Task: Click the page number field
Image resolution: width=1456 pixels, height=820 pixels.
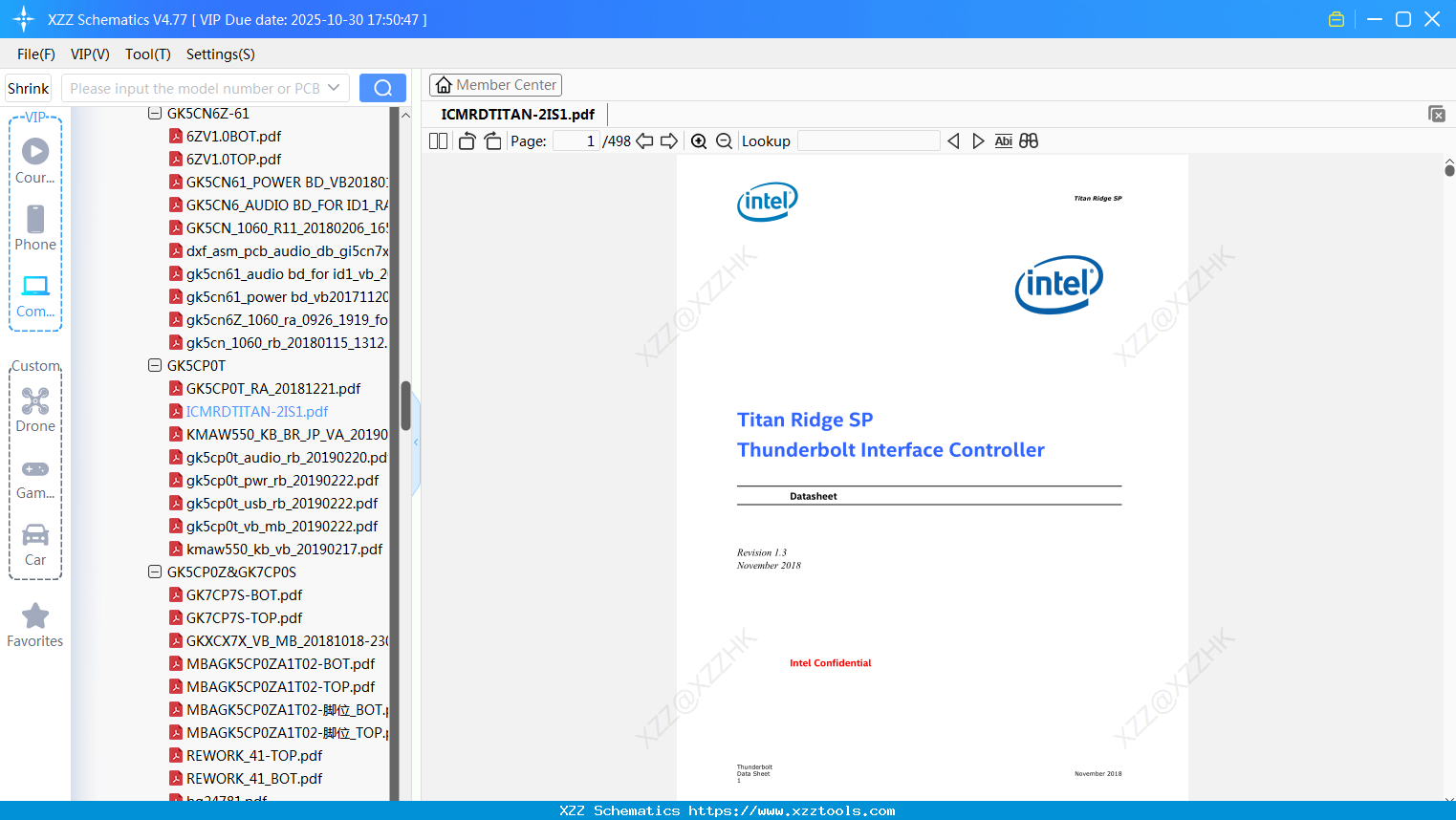Action: 576,141
